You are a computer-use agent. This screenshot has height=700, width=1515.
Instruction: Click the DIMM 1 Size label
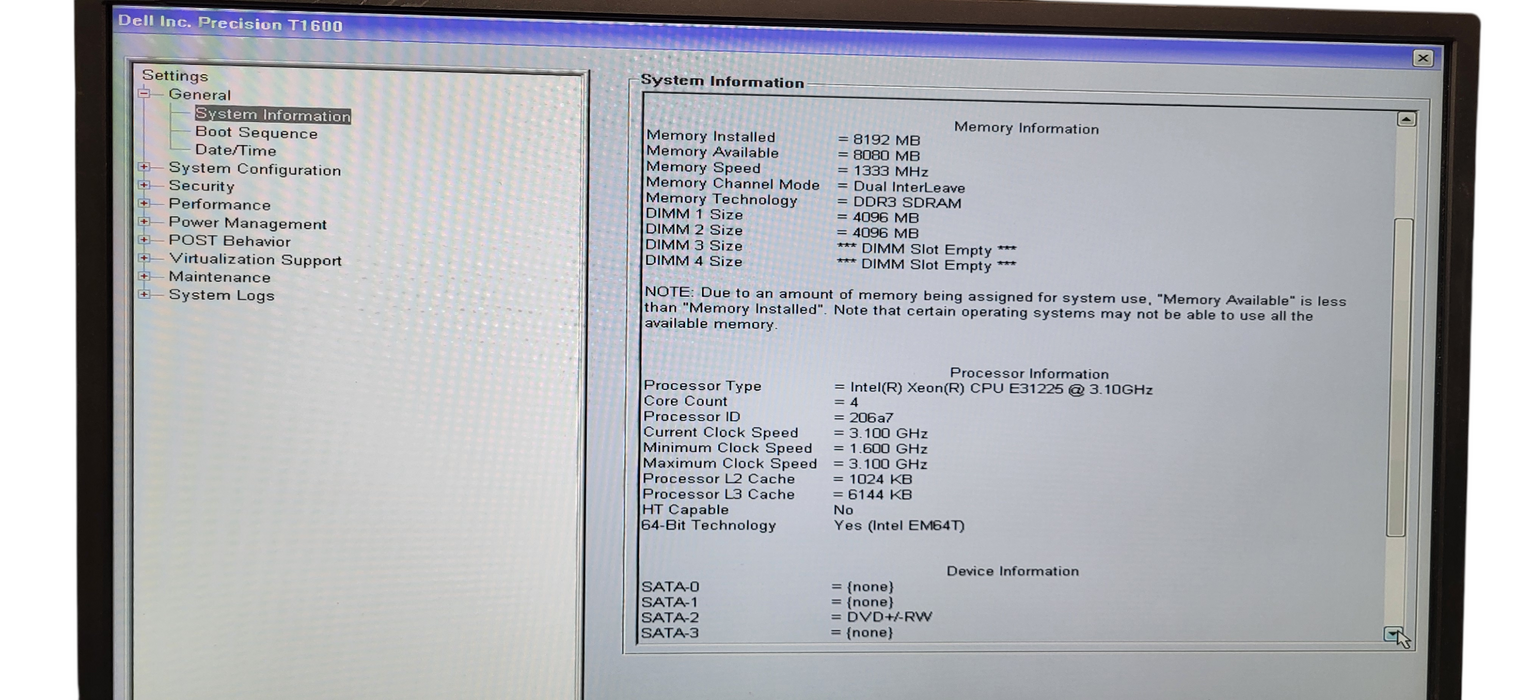coord(694,214)
